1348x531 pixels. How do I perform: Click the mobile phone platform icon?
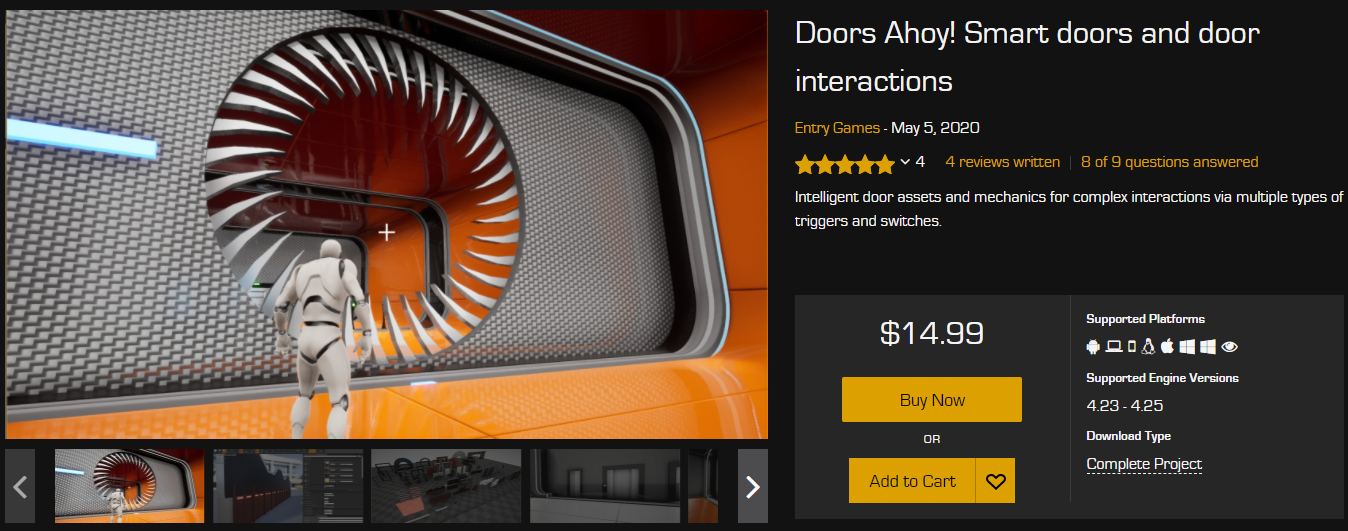(1131, 347)
